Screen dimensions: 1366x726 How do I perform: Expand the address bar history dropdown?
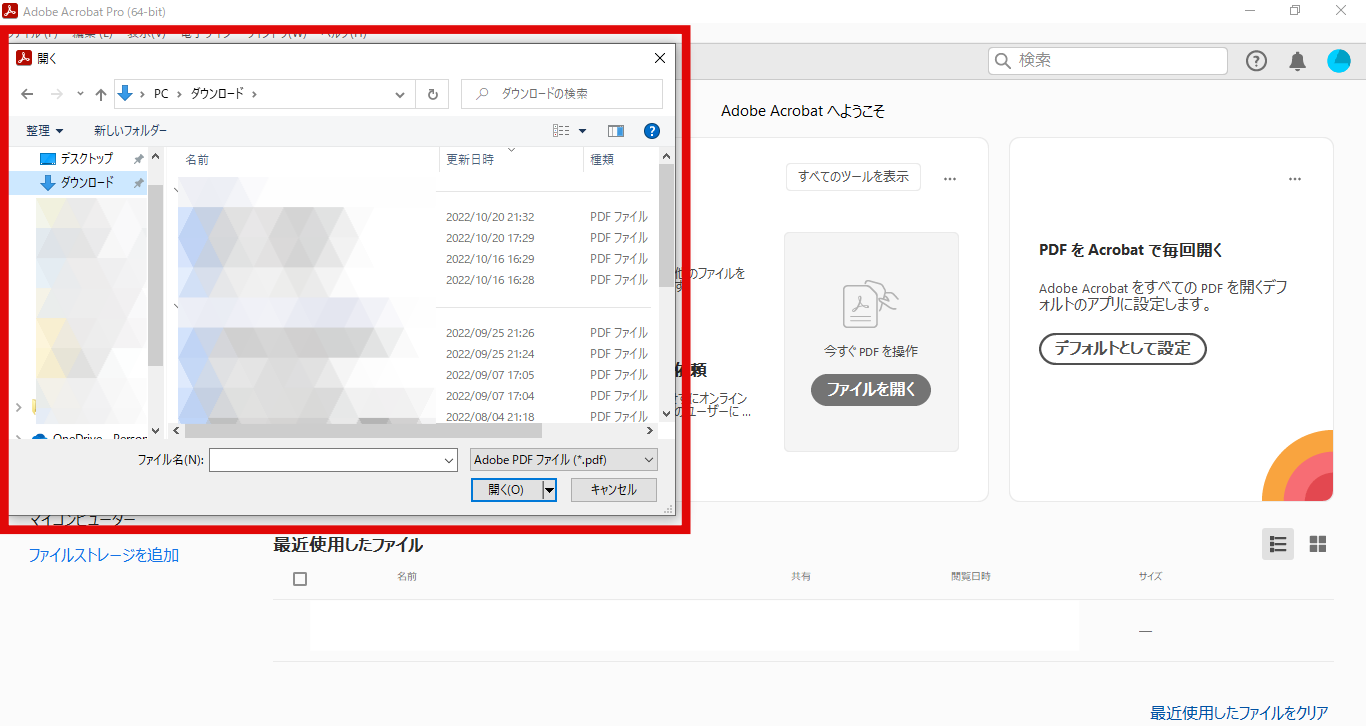click(401, 94)
